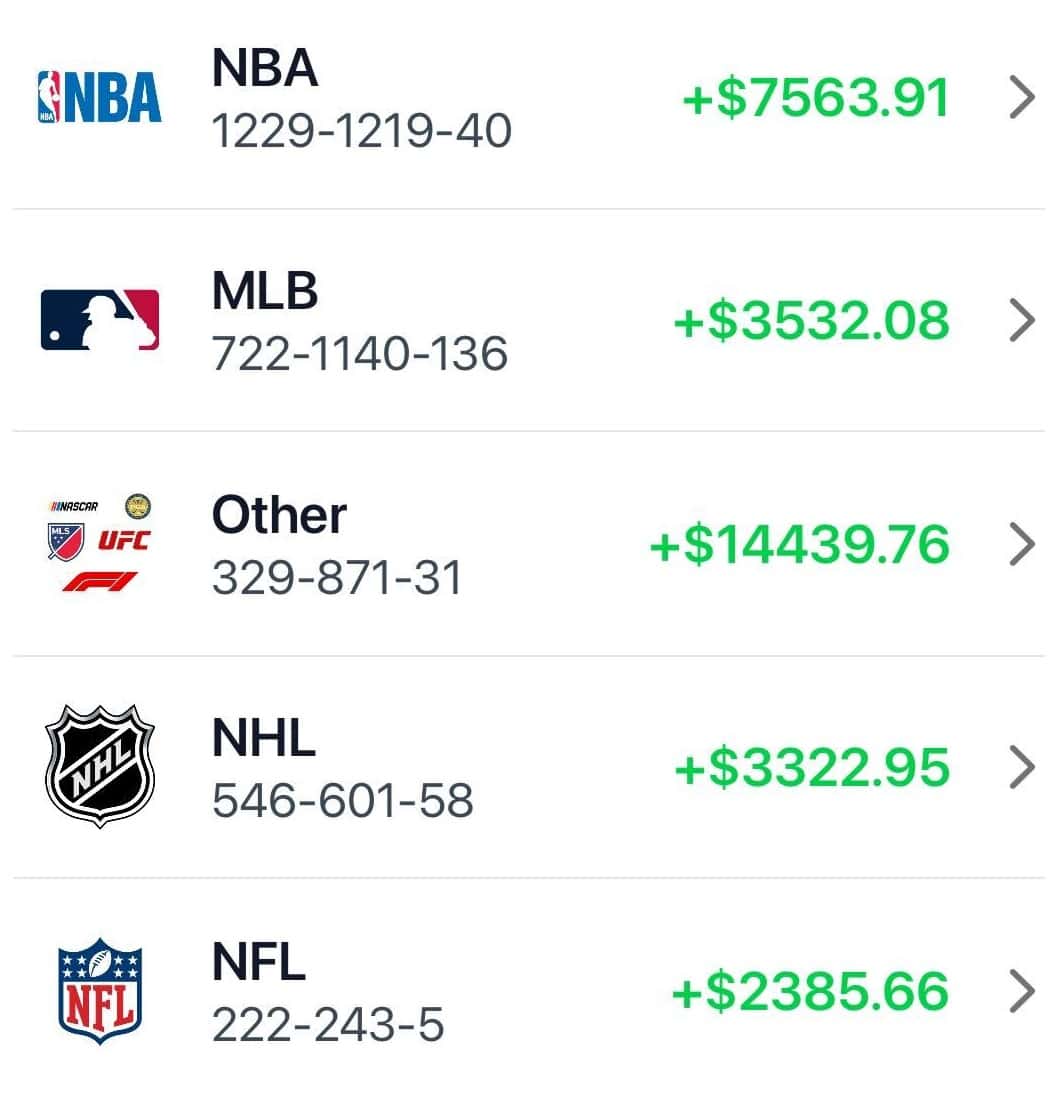Expand the NHL row chevron
This screenshot has height=1093, width=1059.
1021,767
